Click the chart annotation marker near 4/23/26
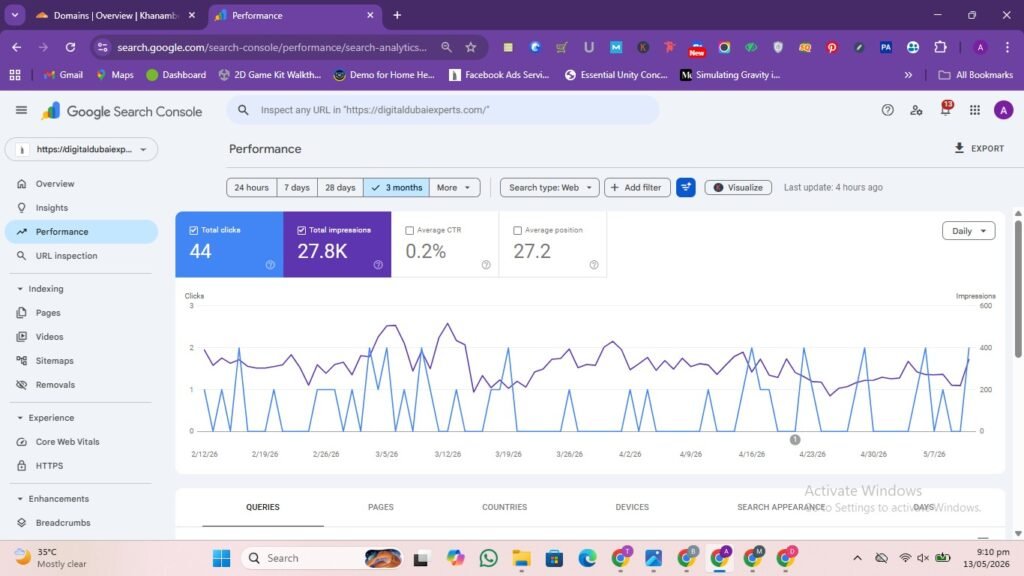The width and height of the screenshot is (1024, 576). click(795, 440)
